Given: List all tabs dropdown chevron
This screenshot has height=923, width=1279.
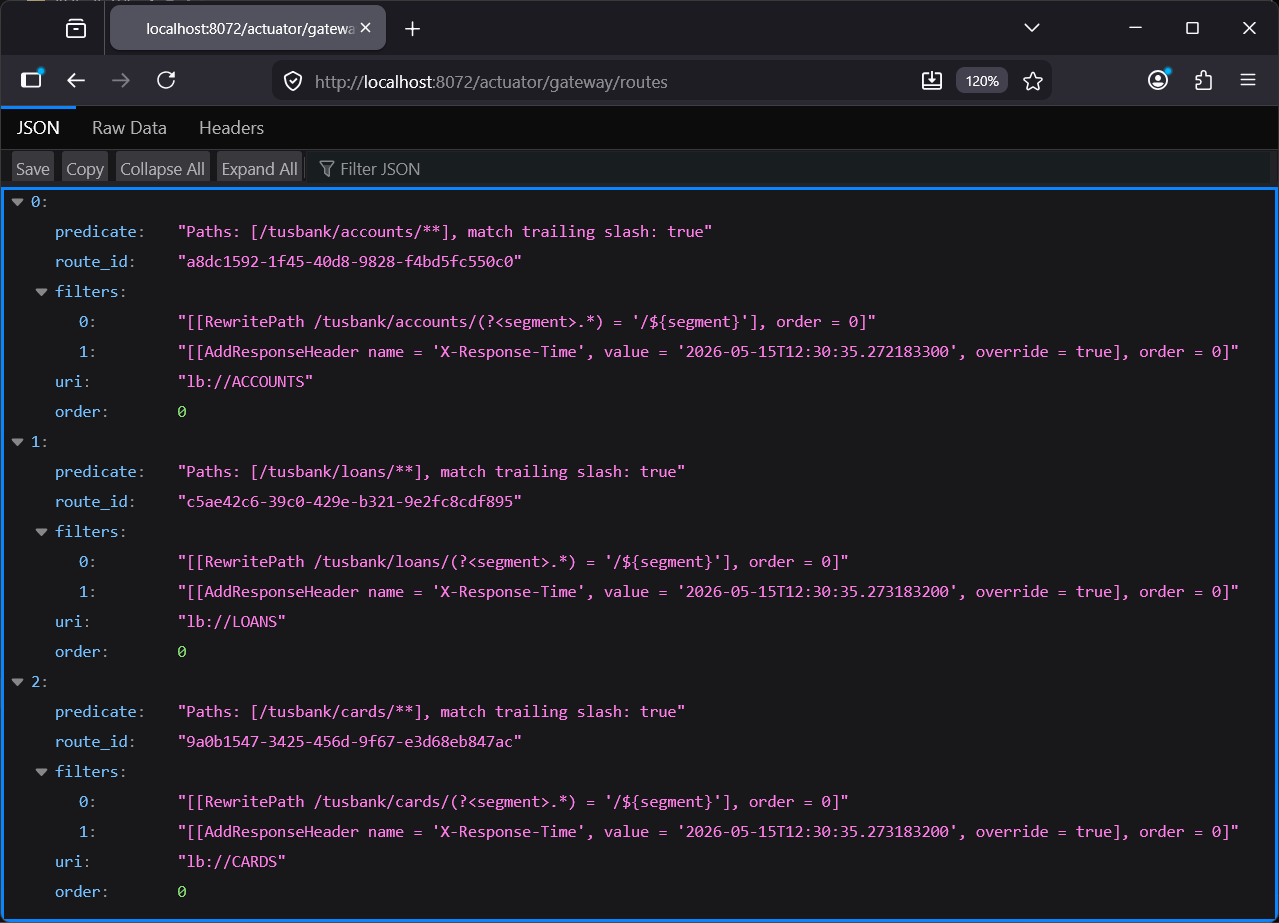Looking at the screenshot, I should click(x=1032, y=28).
